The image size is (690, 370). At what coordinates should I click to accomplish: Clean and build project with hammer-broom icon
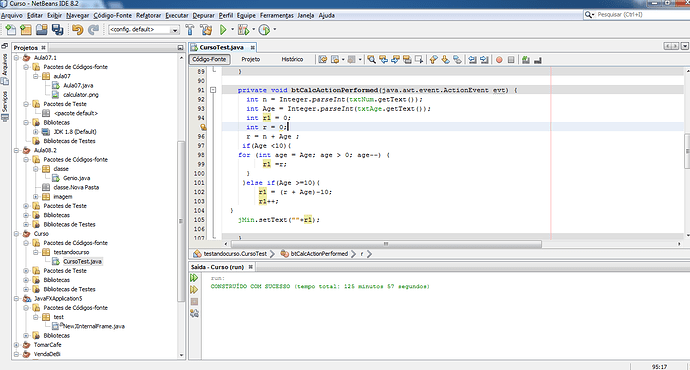pos(206,29)
